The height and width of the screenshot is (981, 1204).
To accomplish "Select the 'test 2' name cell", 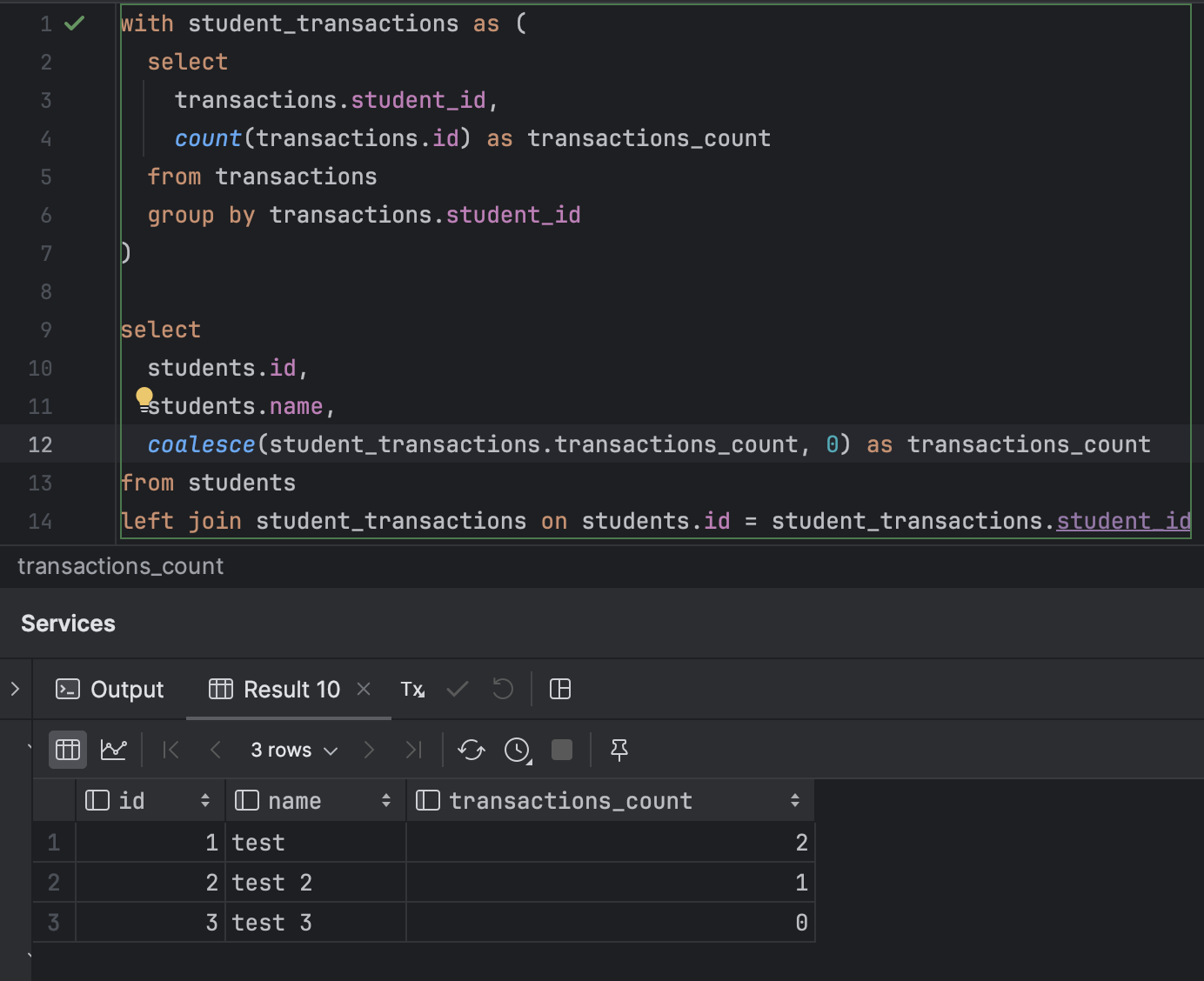I will pyautogui.click(x=315, y=883).
